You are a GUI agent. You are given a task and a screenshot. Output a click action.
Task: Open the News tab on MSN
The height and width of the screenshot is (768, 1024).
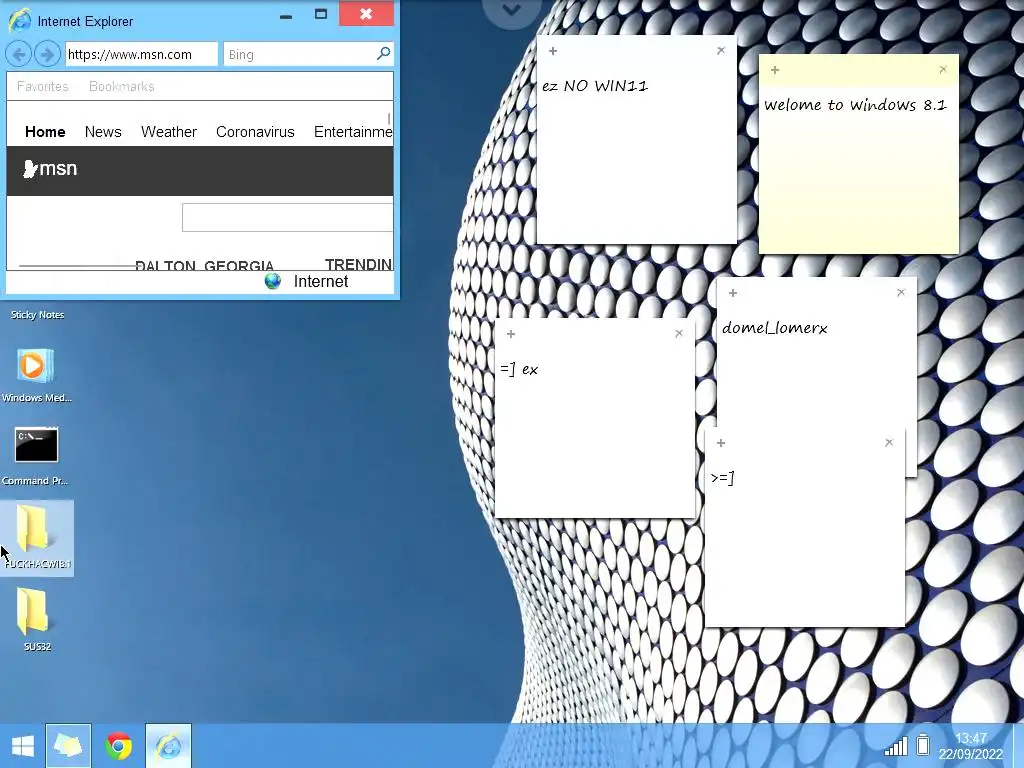(103, 132)
